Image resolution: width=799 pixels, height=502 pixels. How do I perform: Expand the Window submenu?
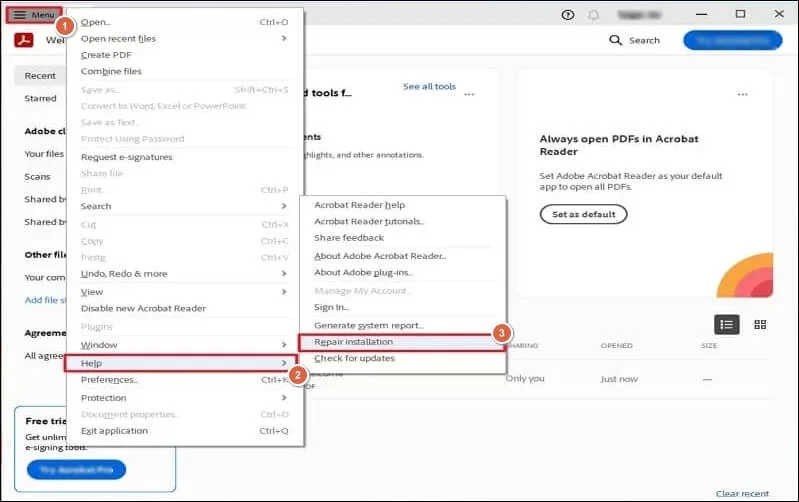pos(184,345)
